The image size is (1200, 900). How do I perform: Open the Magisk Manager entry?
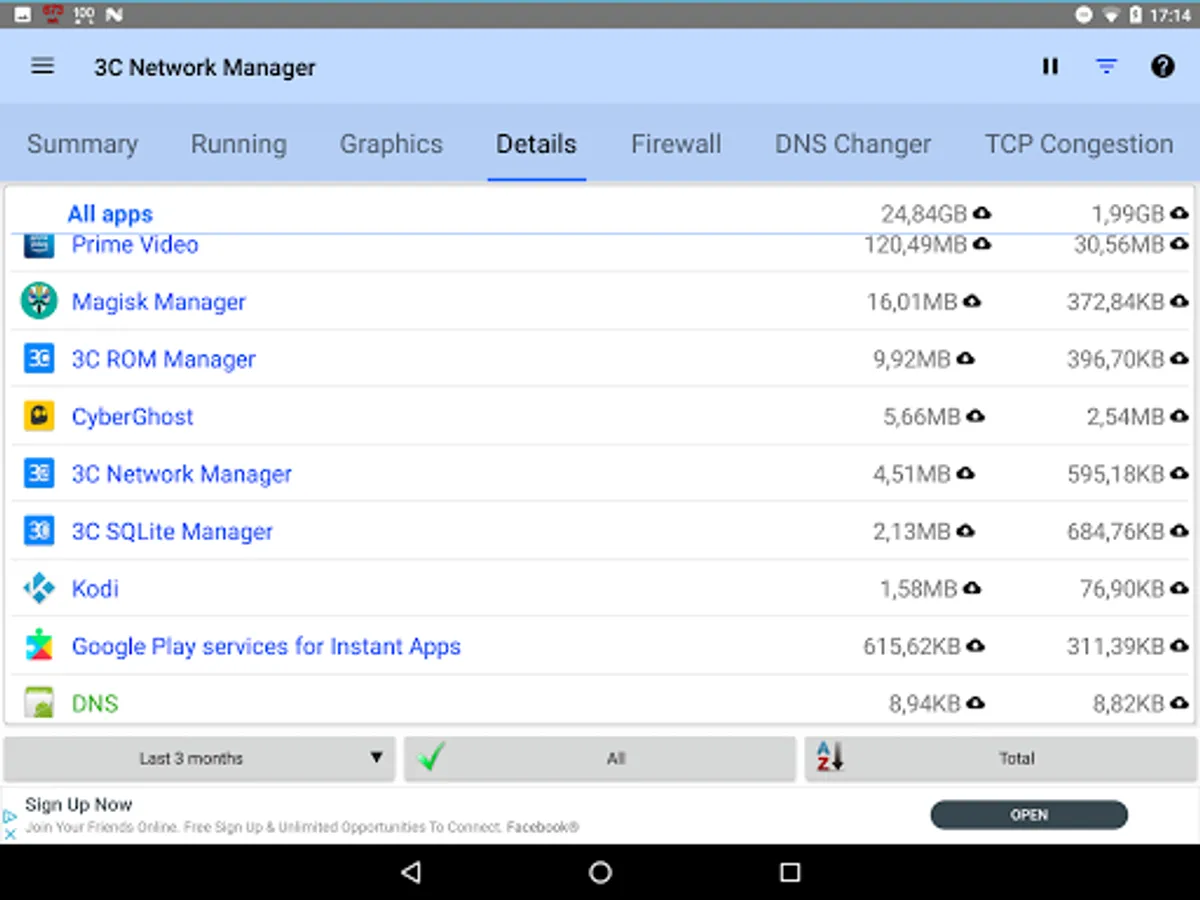[159, 302]
